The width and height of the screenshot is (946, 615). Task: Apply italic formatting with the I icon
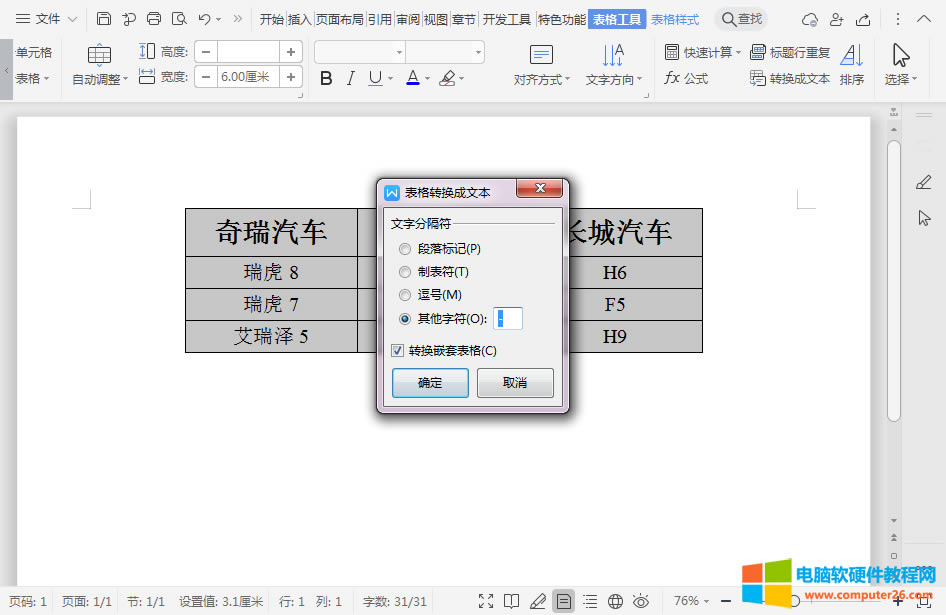[350, 78]
